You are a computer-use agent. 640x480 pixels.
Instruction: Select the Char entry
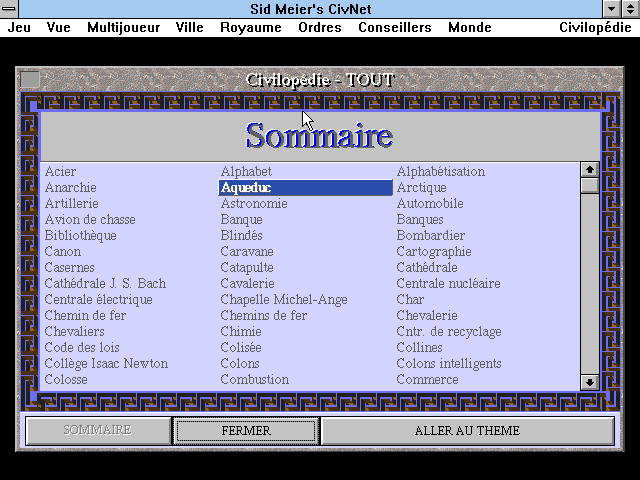tap(410, 299)
